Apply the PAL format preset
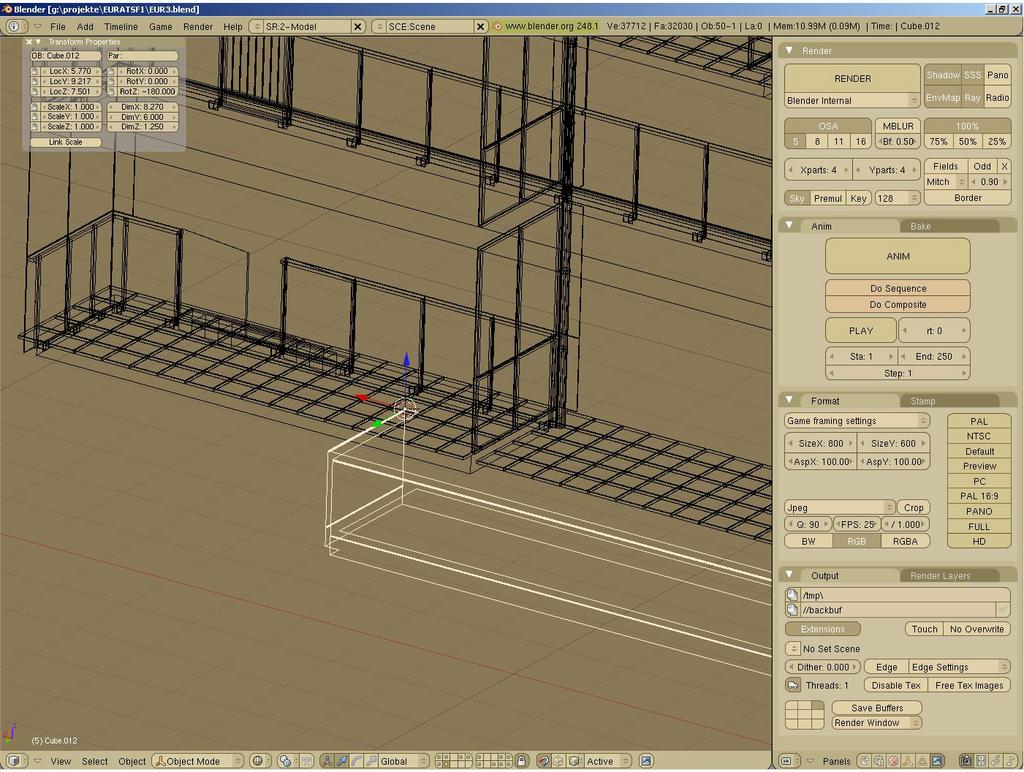The height and width of the screenshot is (772, 1024). point(979,421)
